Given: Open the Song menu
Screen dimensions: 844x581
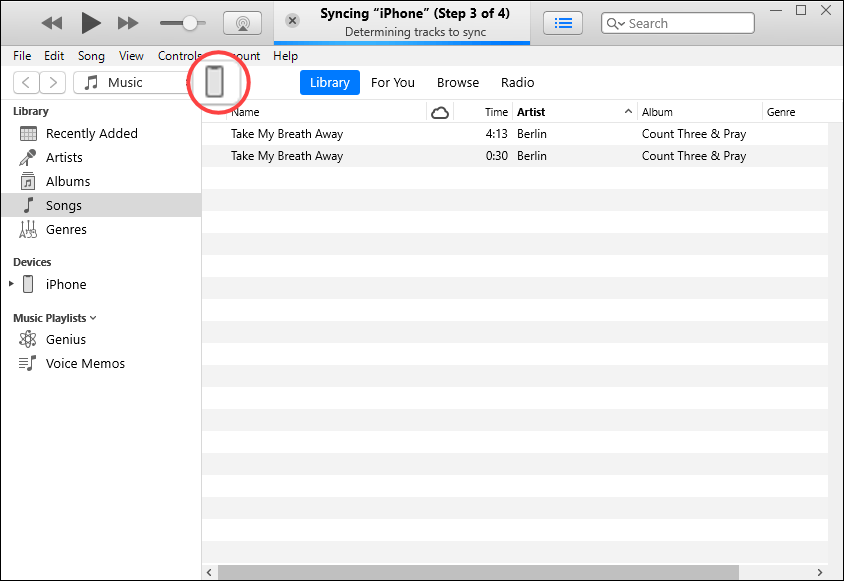Looking at the screenshot, I should pos(91,56).
